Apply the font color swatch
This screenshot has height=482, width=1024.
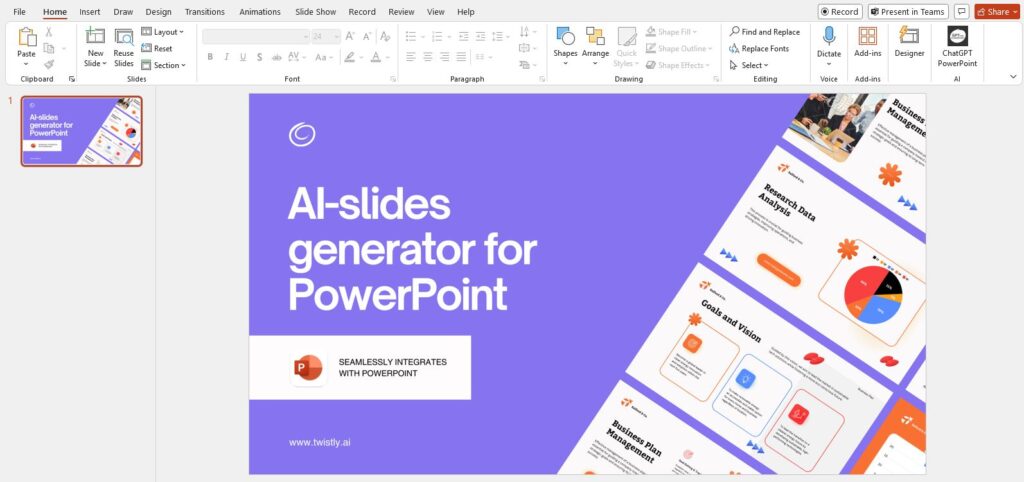coord(378,57)
